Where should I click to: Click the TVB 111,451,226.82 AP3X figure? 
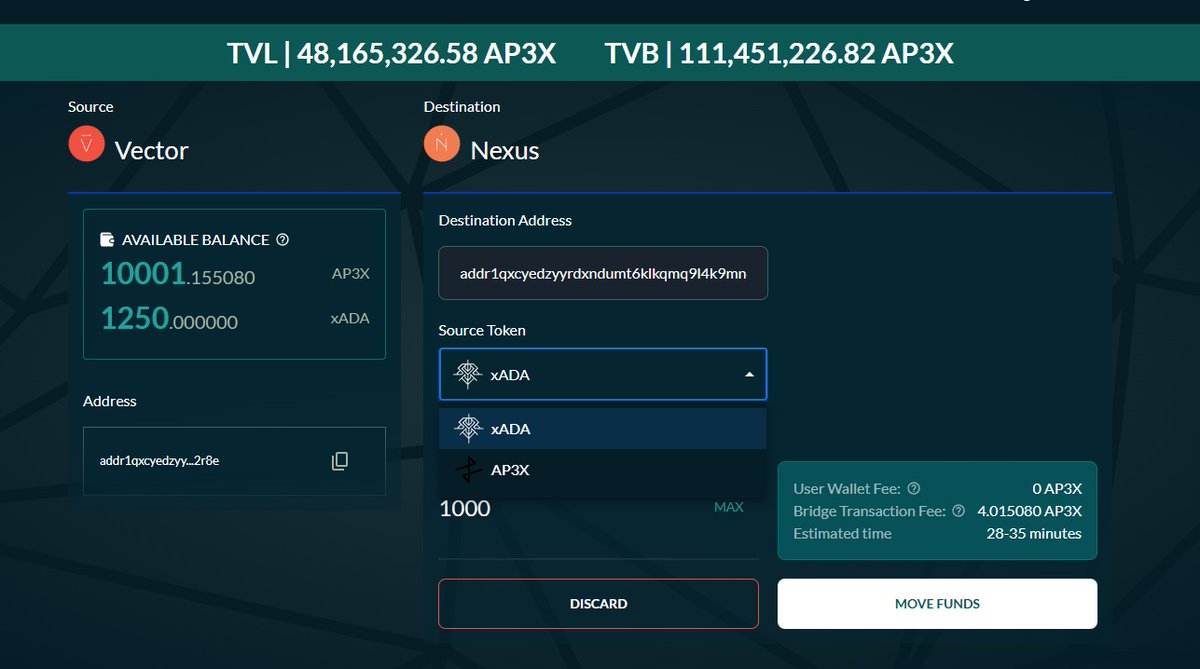tap(779, 53)
